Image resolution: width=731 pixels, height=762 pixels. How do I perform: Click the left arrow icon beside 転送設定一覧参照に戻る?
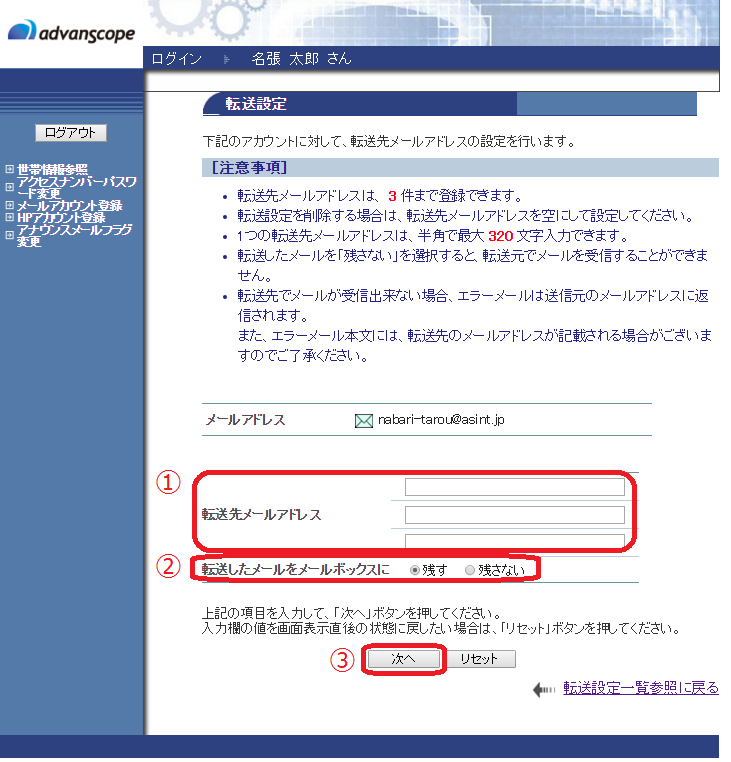(x=546, y=692)
